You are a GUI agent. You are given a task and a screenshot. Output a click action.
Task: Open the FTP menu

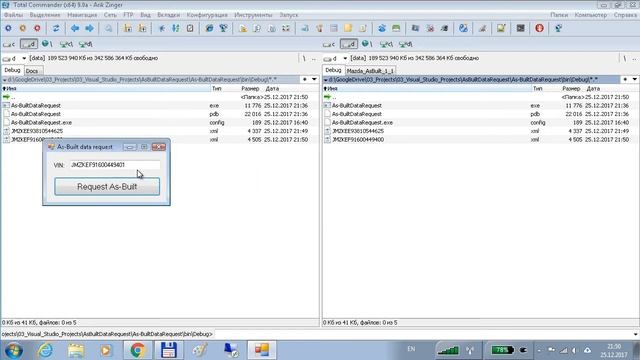(x=128, y=15)
